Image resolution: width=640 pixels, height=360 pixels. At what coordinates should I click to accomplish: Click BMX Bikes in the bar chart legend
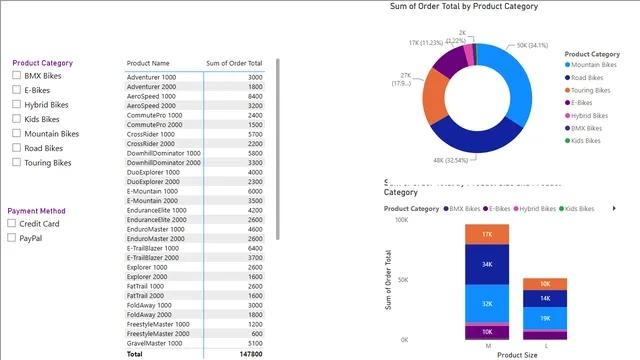(462, 209)
